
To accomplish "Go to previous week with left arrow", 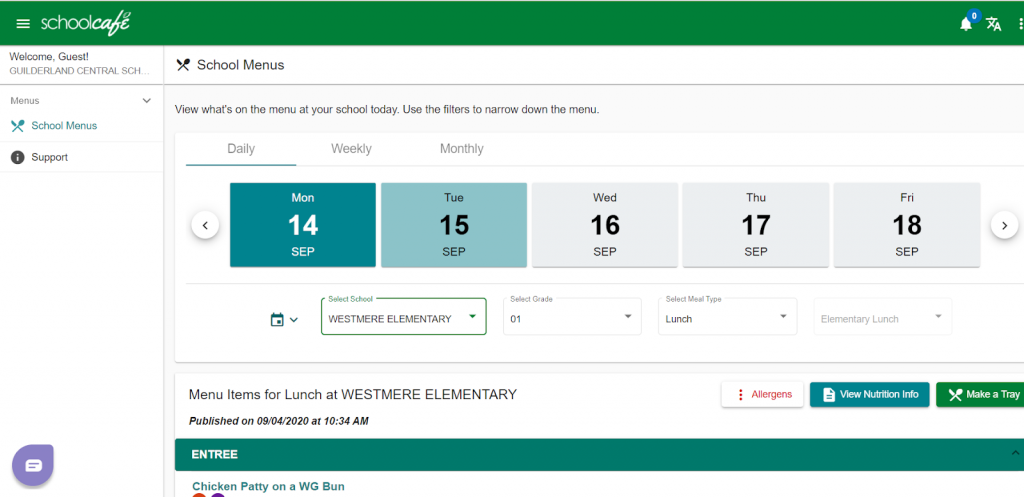I will tap(205, 225).
